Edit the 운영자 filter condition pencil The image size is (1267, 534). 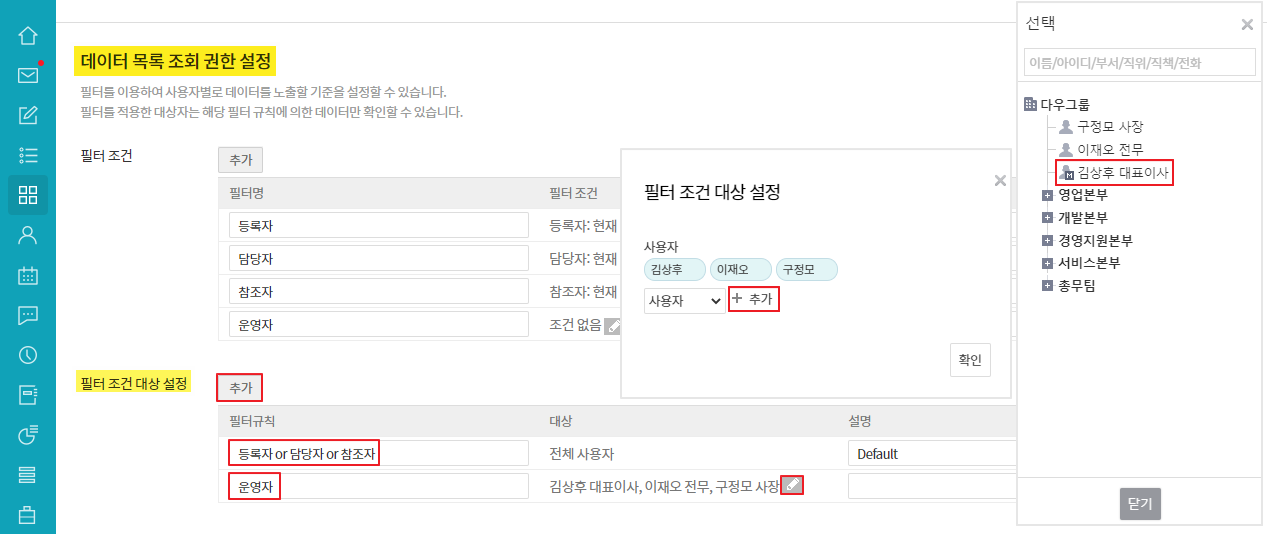coord(613,325)
